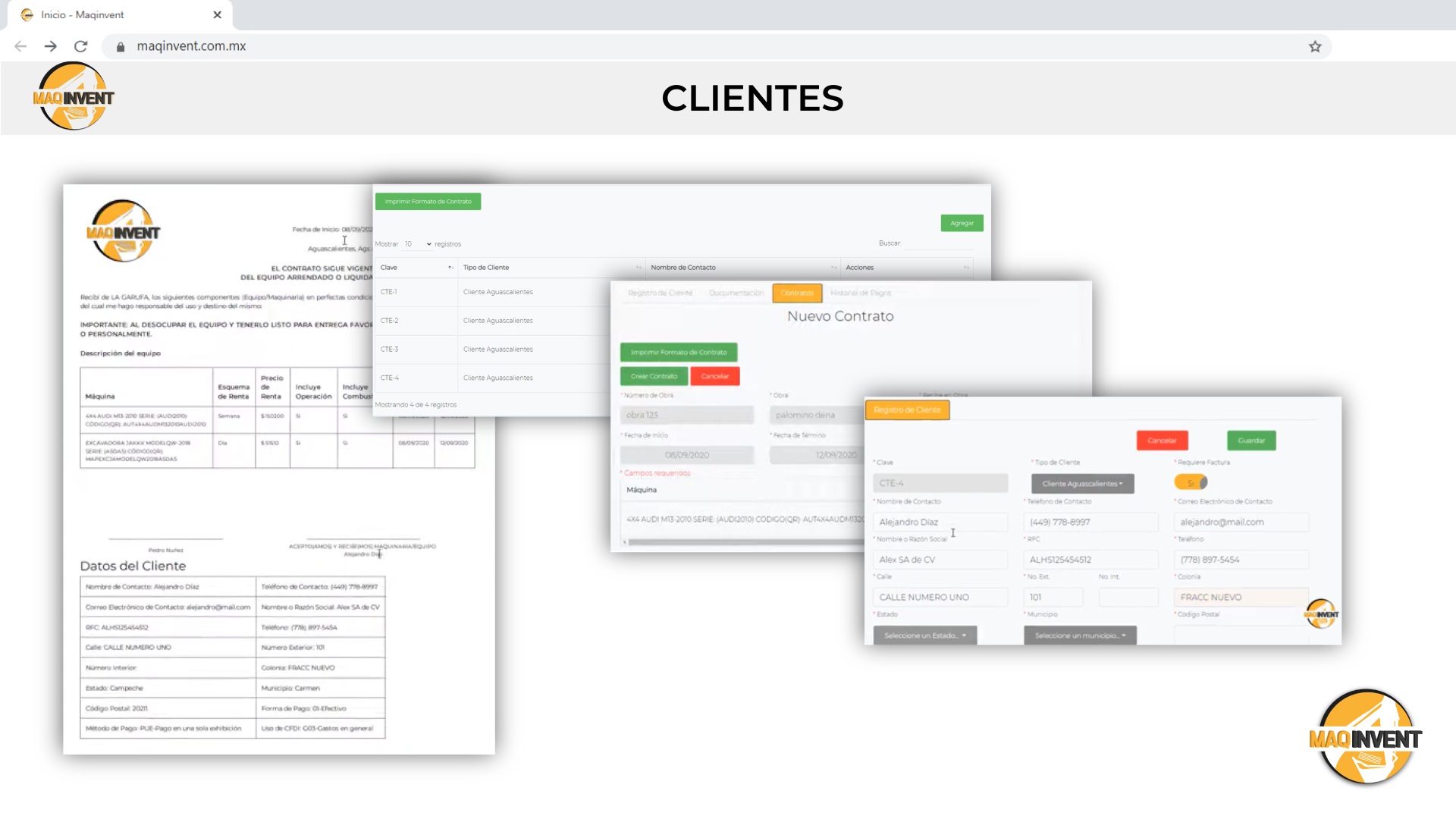Click the Maqinvent logo in header
This screenshot has width=1456, height=819.
[x=74, y=97]
